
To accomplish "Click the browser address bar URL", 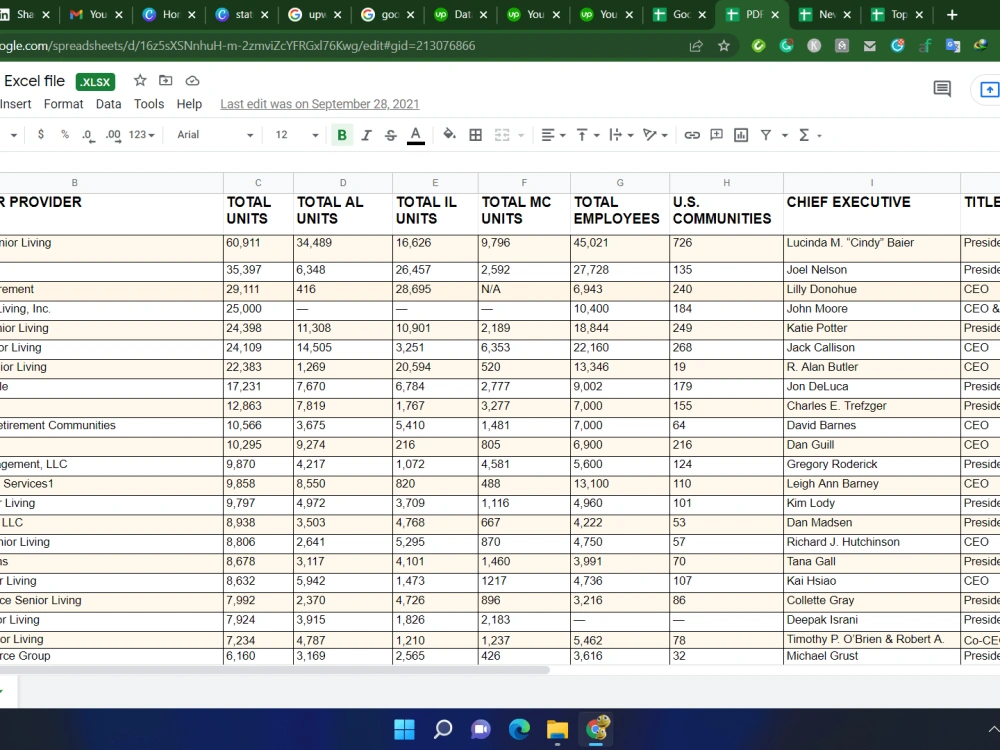I will coord(237,46).
